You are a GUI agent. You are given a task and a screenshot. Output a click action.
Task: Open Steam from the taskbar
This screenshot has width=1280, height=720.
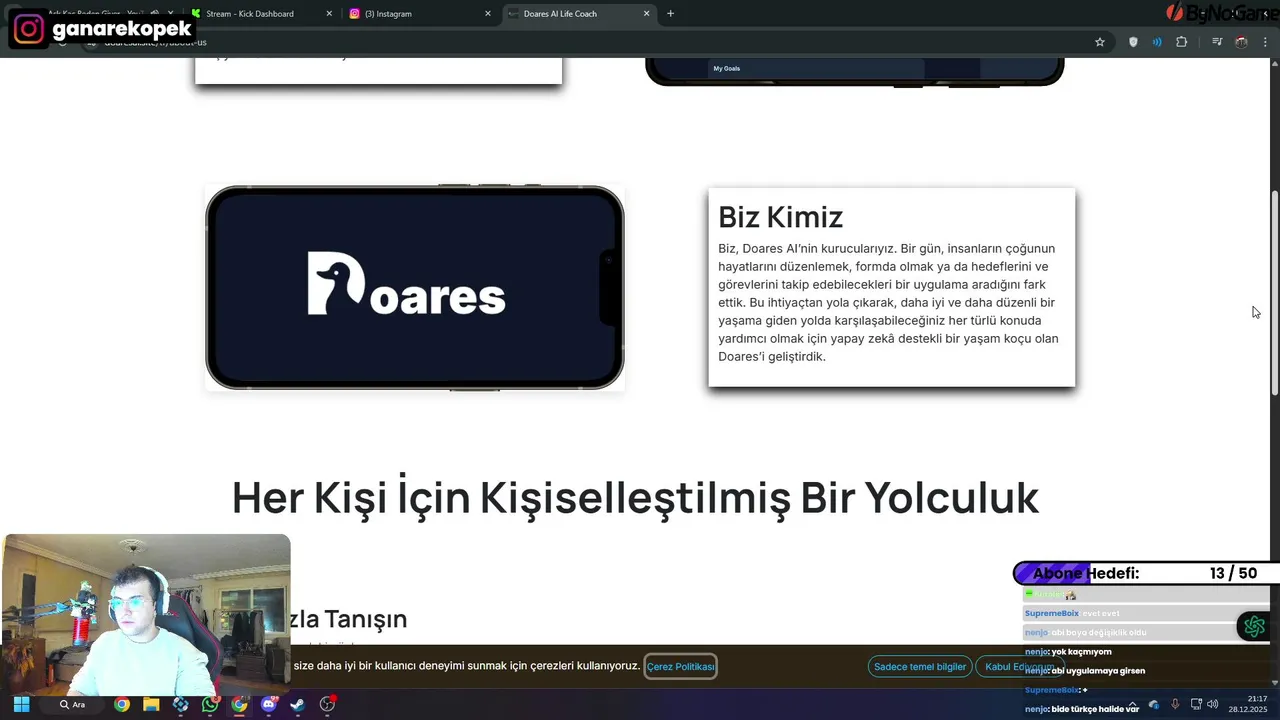[297, 704]
